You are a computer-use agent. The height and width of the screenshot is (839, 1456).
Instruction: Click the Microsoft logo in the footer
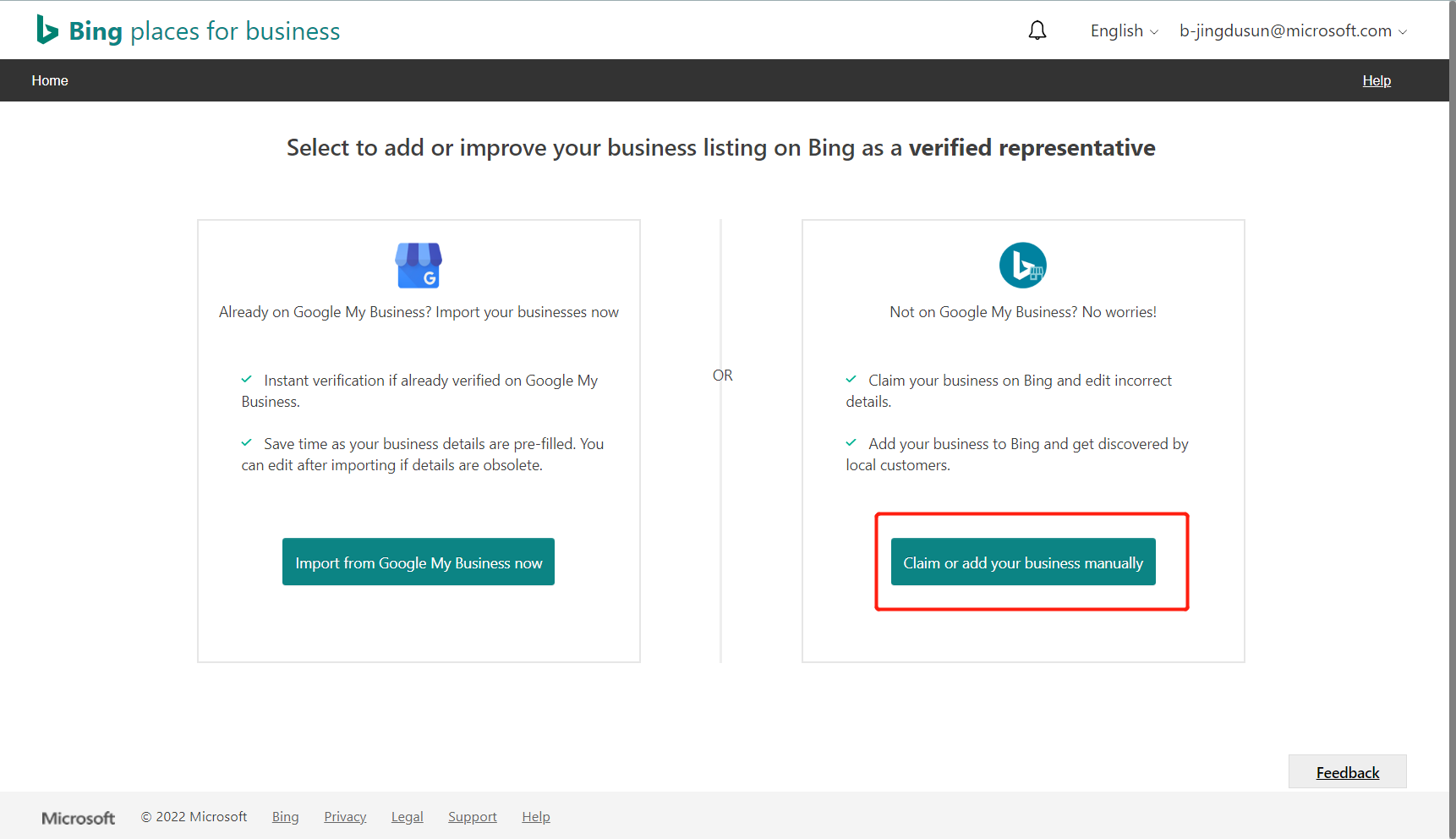tap(79, 818)
